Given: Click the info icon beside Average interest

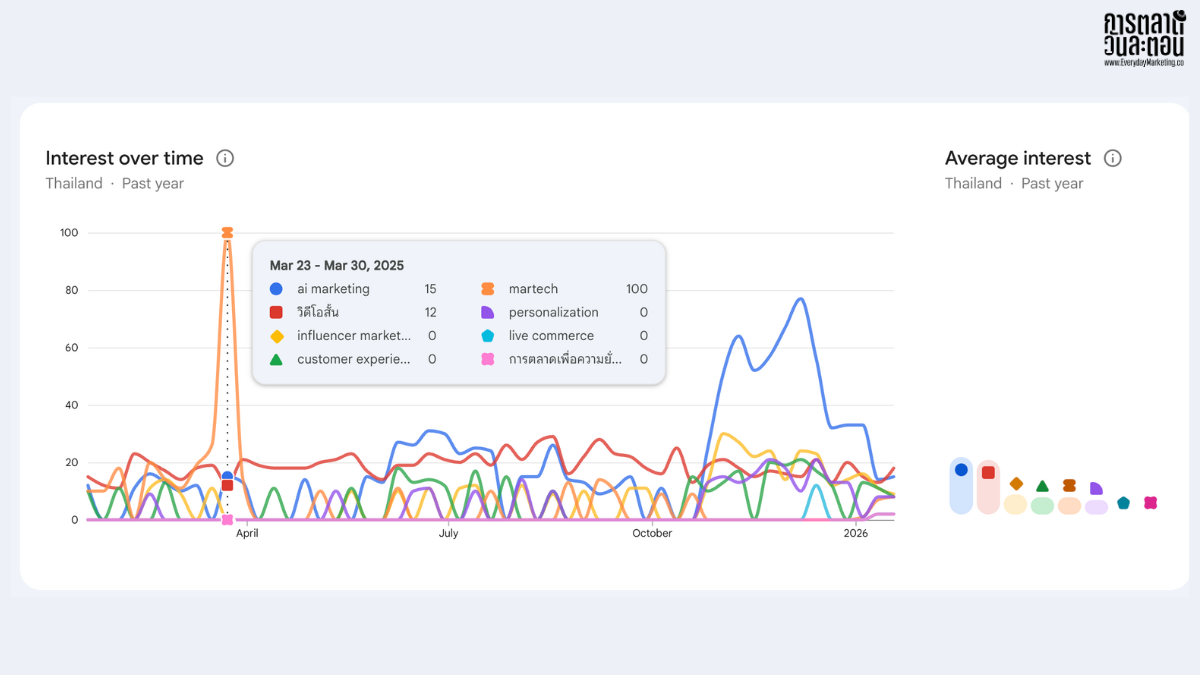Looking at the screenshot, I should point(1113,158).
